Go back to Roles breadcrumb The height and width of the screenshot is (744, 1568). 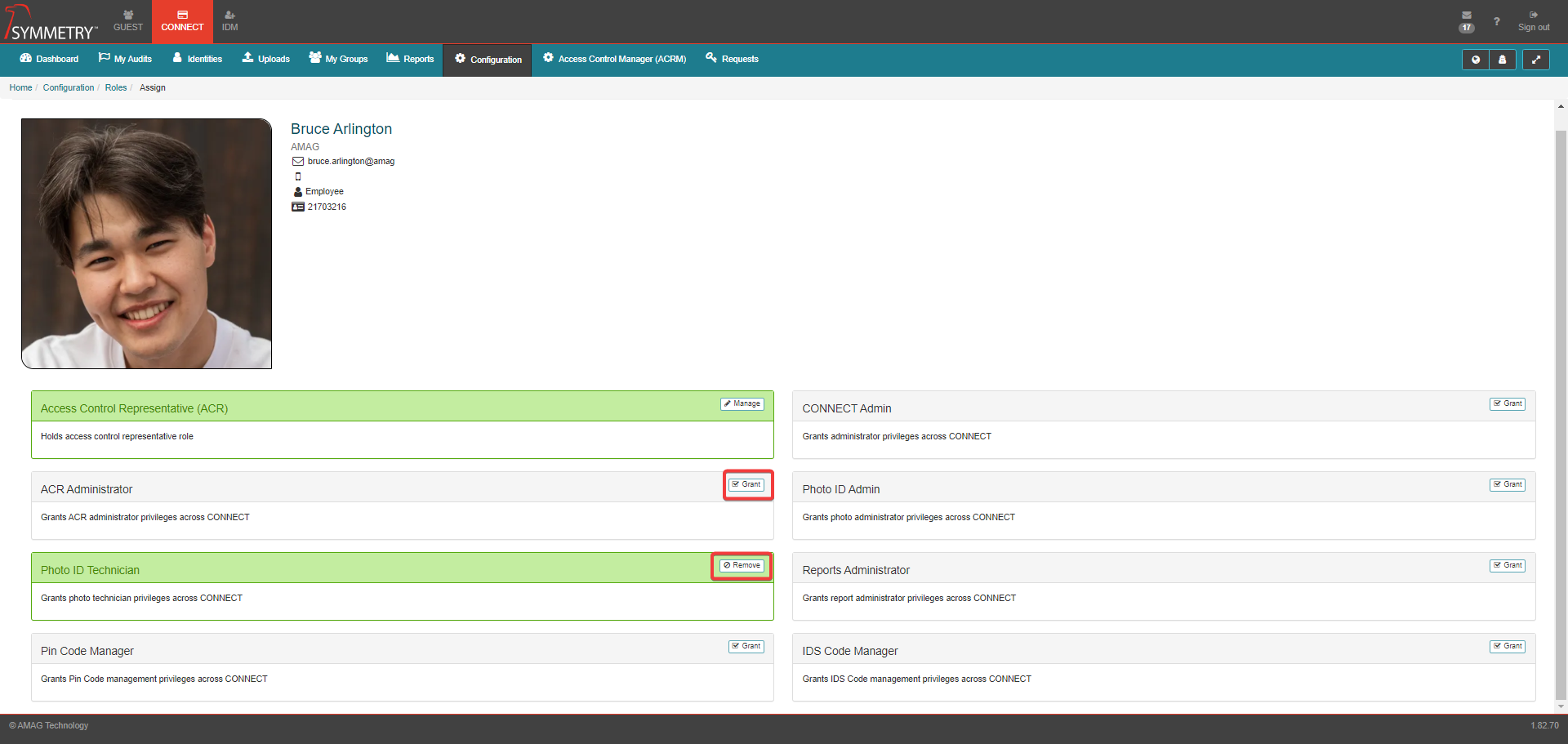point(116,88)
